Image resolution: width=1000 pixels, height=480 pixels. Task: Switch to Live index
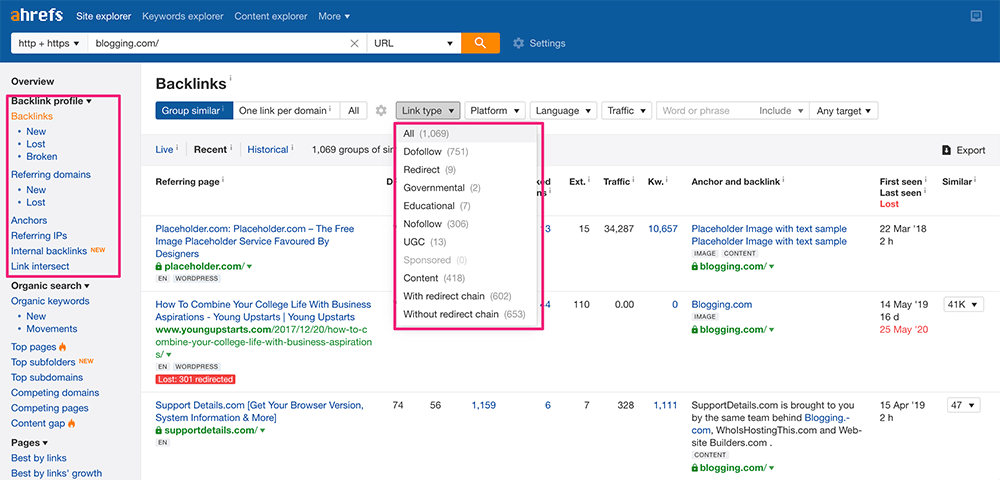coord(164,150)
